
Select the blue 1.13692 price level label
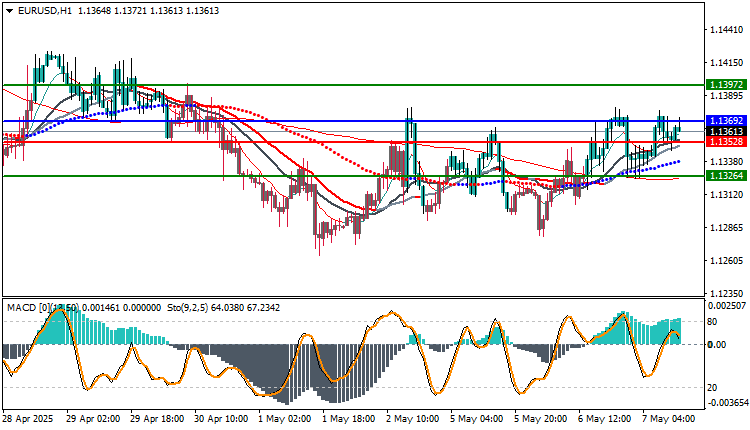click(x=726, y=121)
